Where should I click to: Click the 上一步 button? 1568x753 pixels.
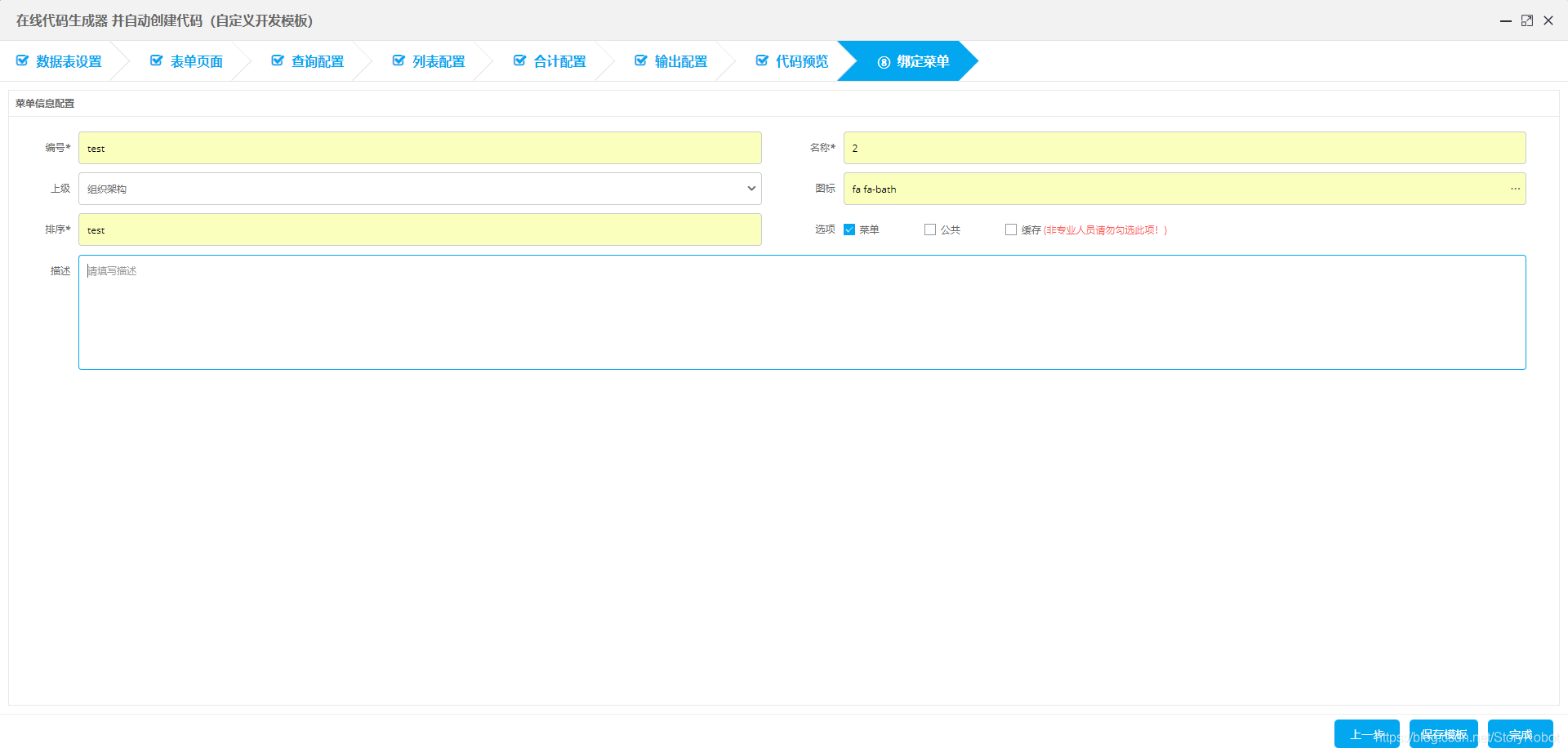point(1367,734)
